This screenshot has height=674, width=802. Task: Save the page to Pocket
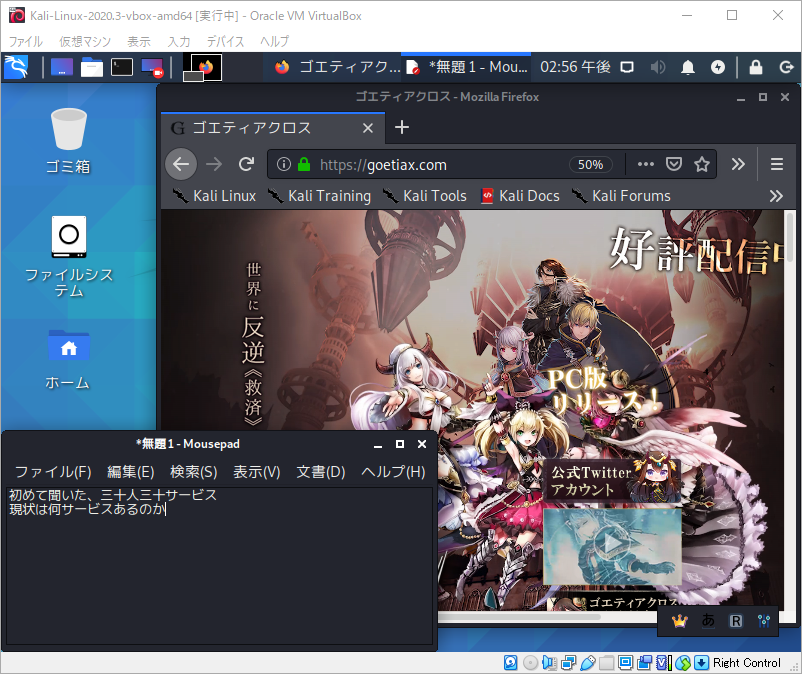[x=674, y=164]
